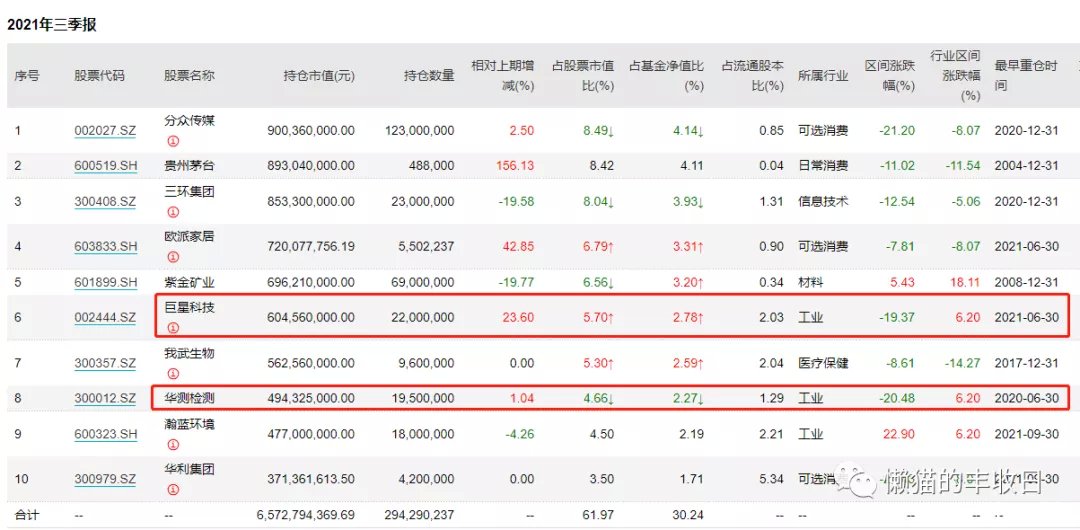Click stock name 我武生物
1080x530 pixels.
click(189, 354)
